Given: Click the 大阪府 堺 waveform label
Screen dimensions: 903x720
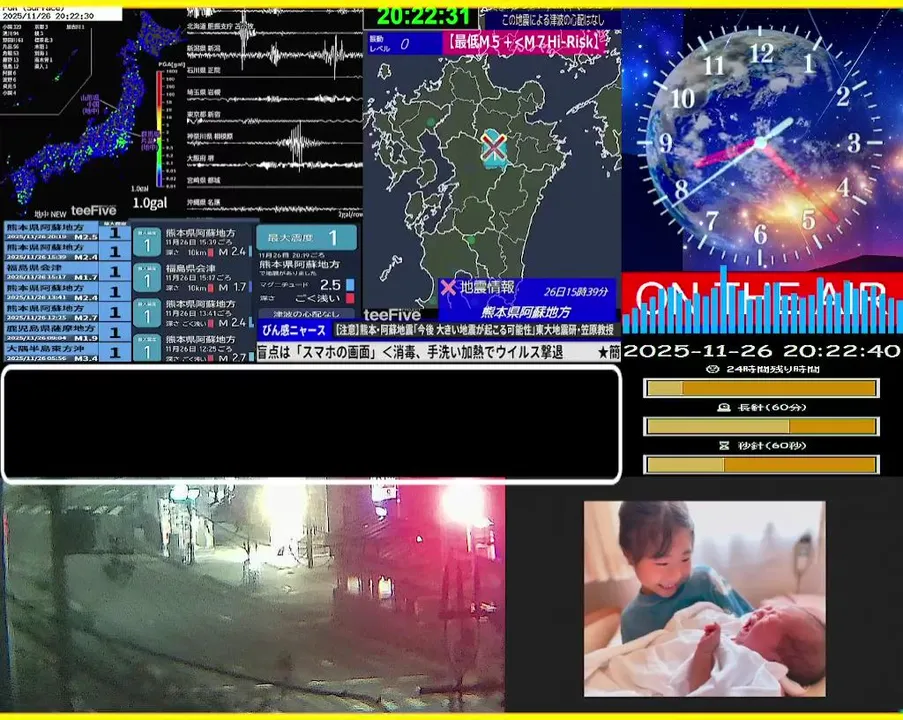Looking at the screenshot, I should (200, 158).
